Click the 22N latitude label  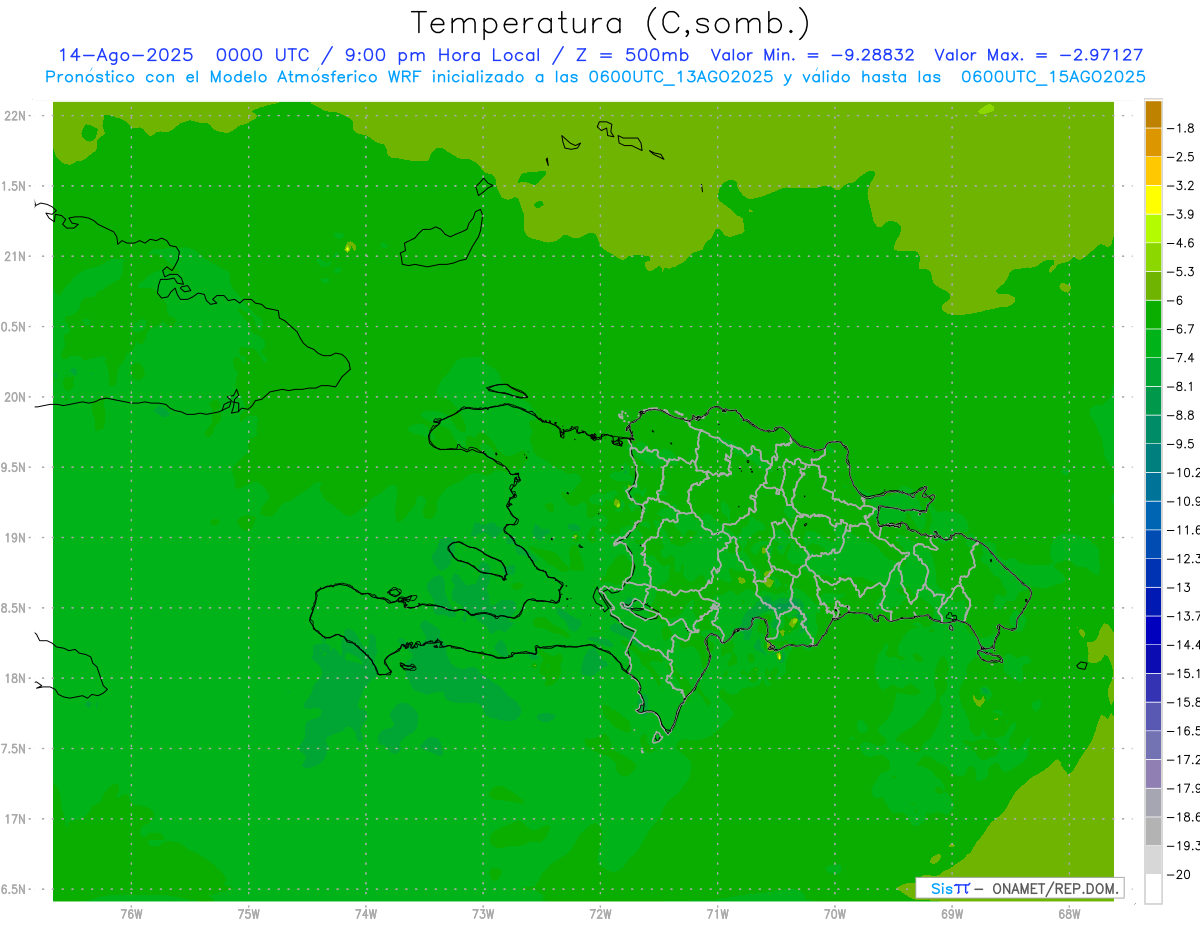pos(15,116)
